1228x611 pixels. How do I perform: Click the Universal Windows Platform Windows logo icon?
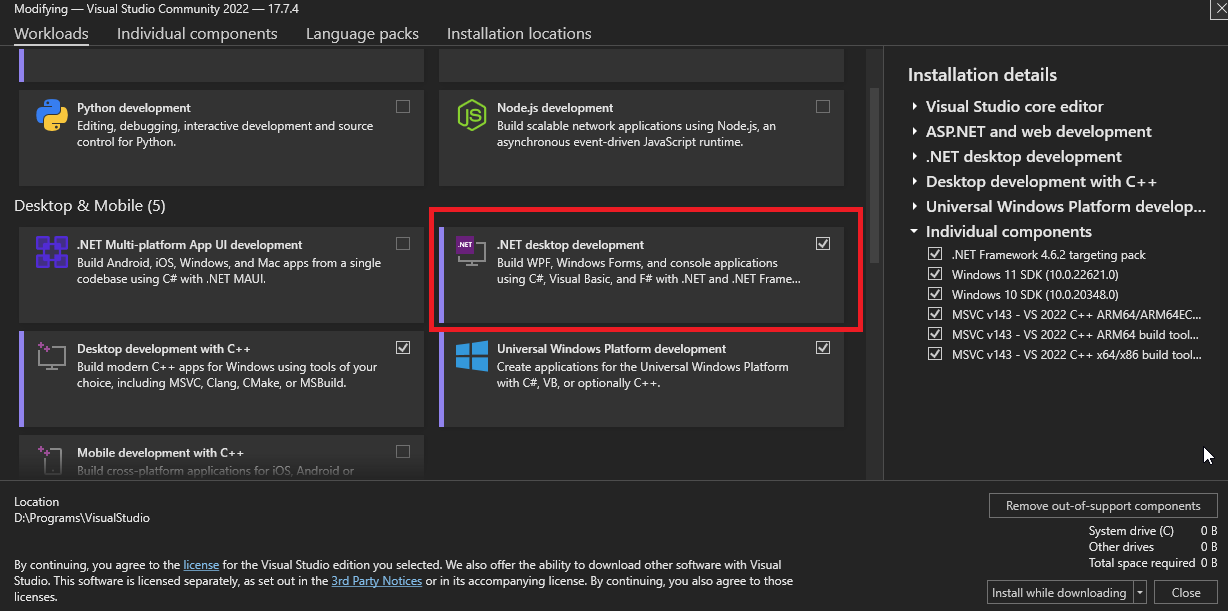pos(471,356)
